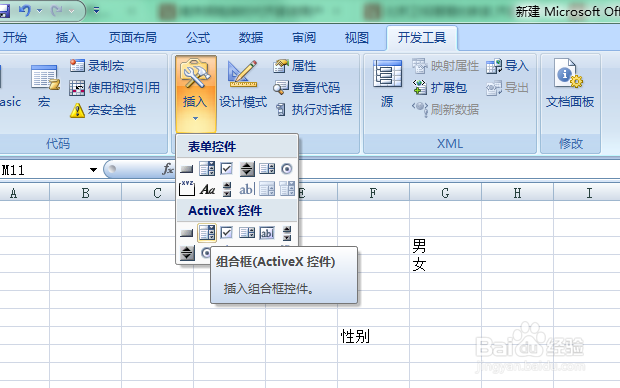Click the Save icon
Image resolution: width=620 pixels, height=388 pixels.
point(4,11)
